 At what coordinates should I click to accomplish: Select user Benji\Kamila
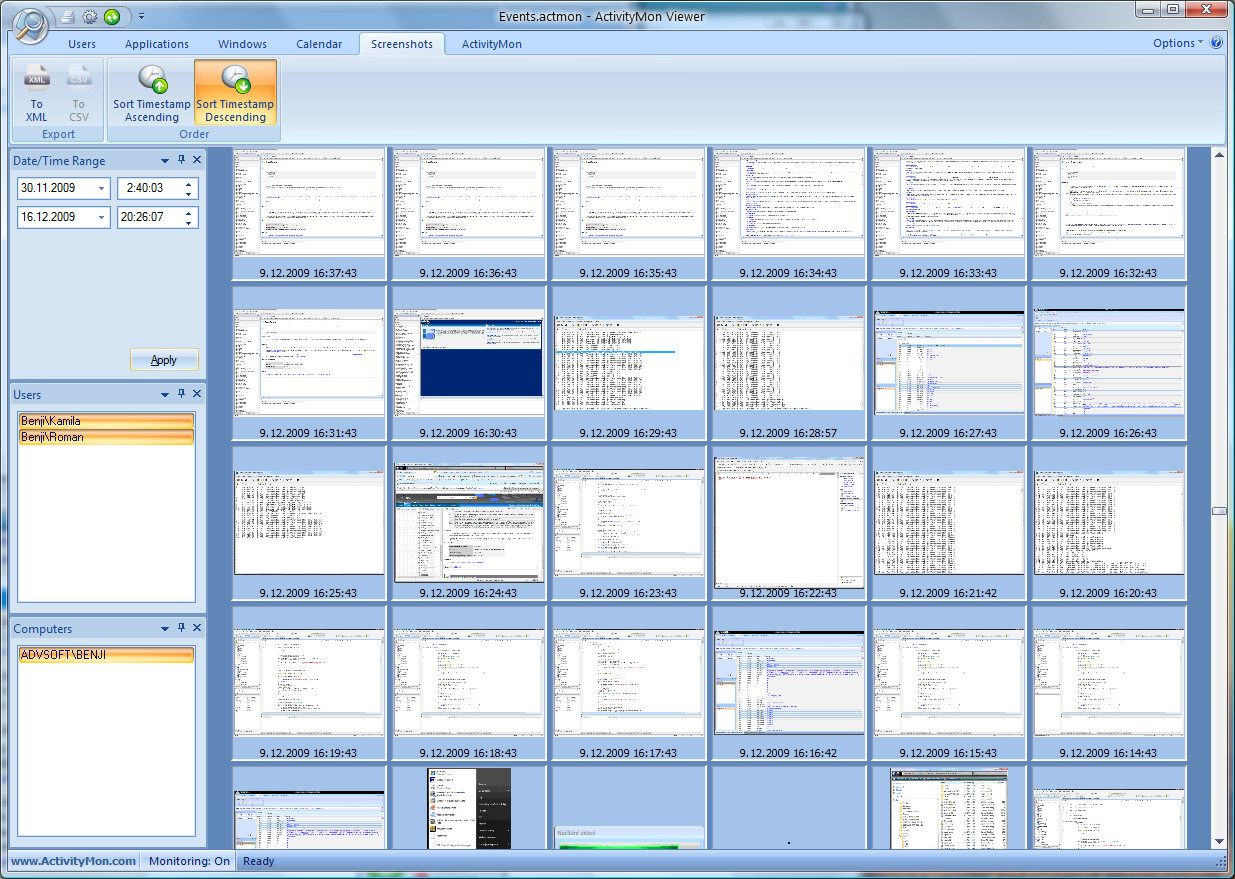105,421
